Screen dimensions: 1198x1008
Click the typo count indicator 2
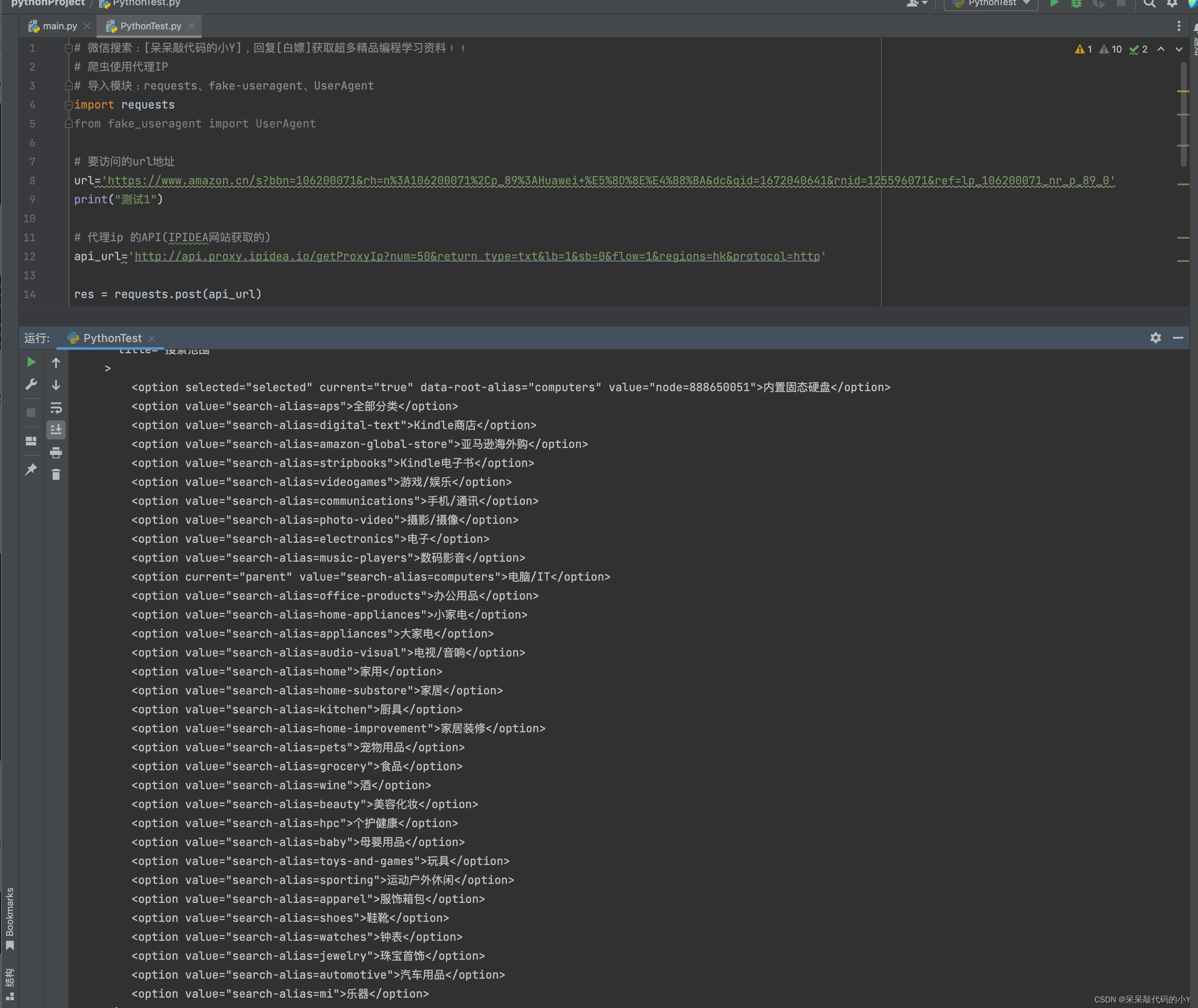(1139, 49)
